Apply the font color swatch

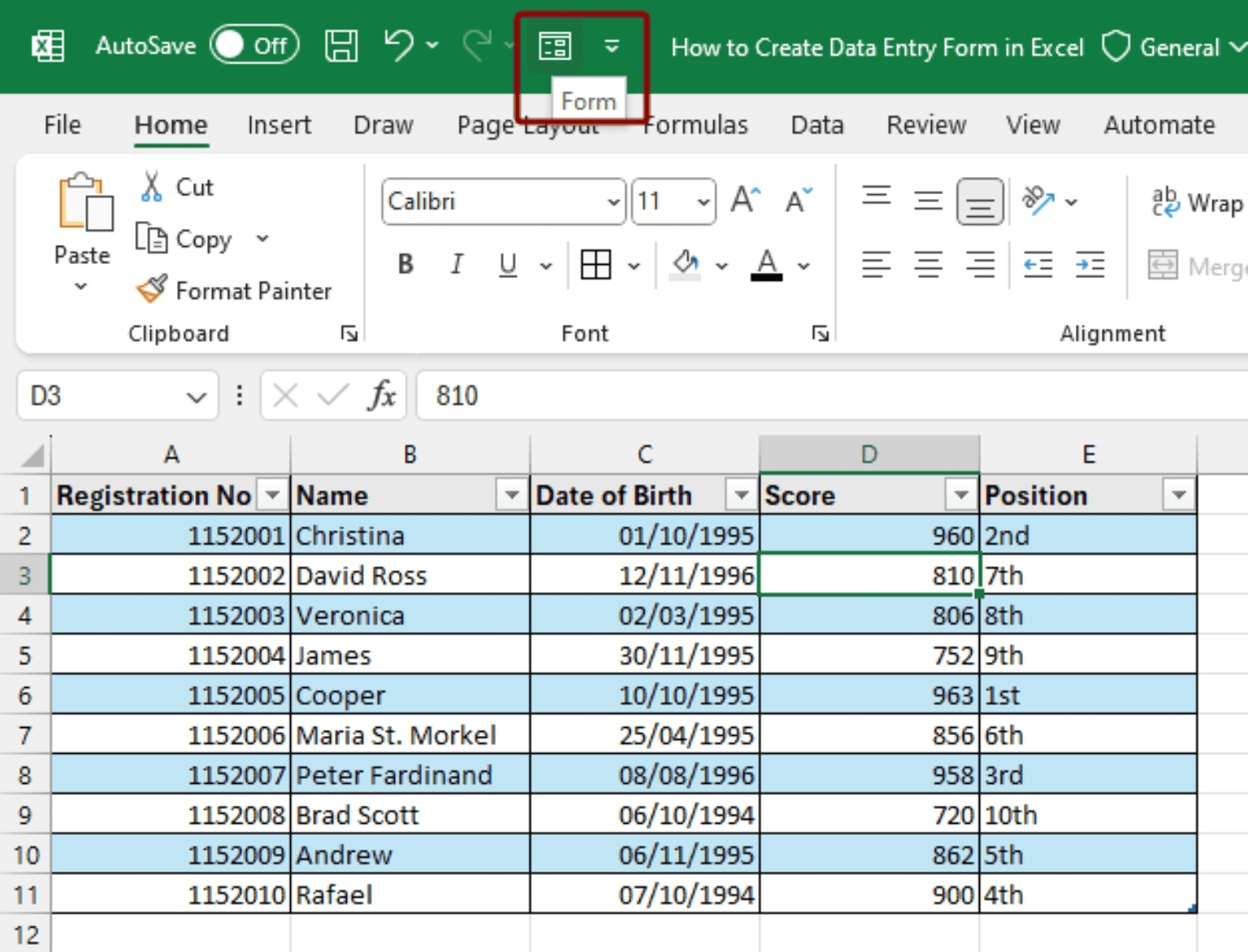coord(766,265)
